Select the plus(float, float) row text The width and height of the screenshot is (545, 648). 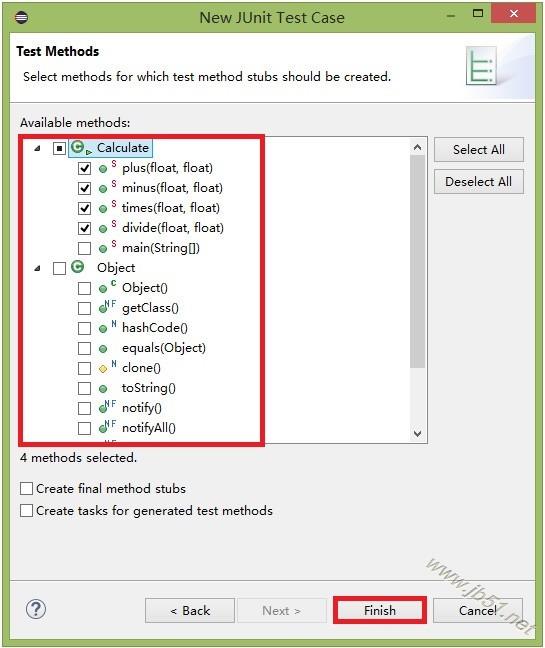(x=167, y=168)
